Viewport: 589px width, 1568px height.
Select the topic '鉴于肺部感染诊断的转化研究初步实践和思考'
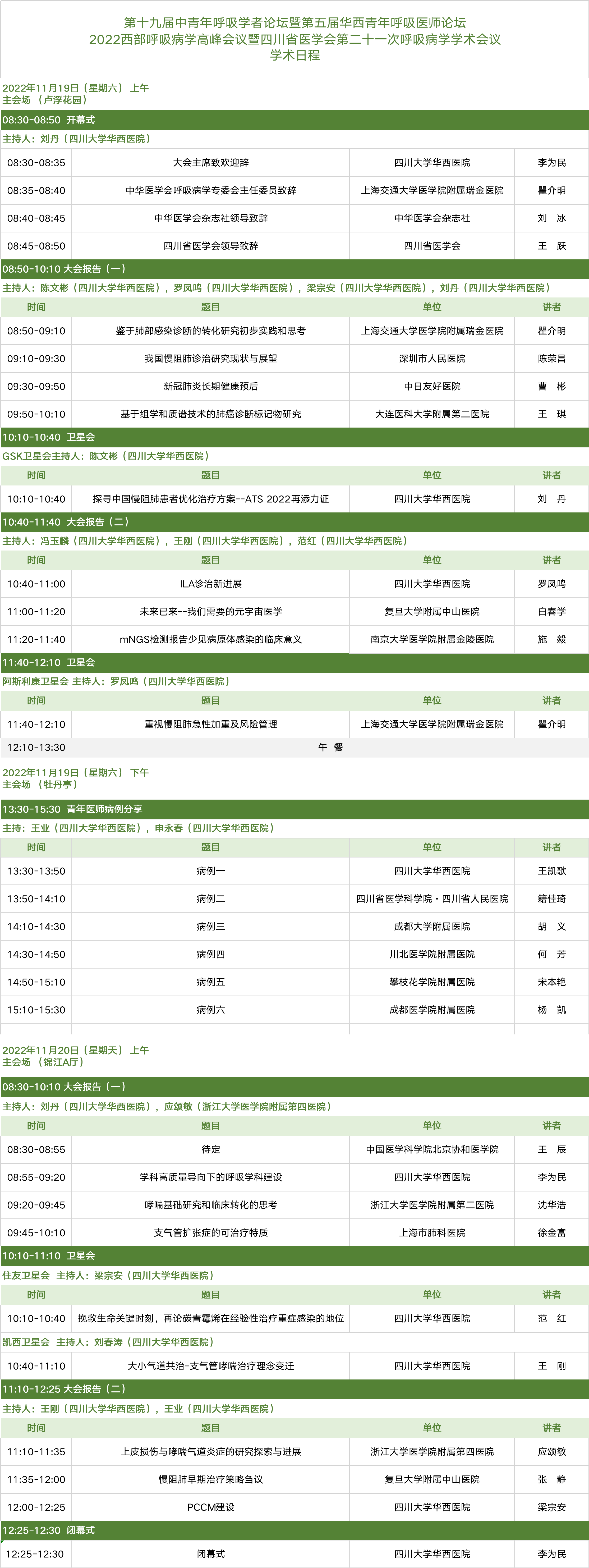(210, 331)
